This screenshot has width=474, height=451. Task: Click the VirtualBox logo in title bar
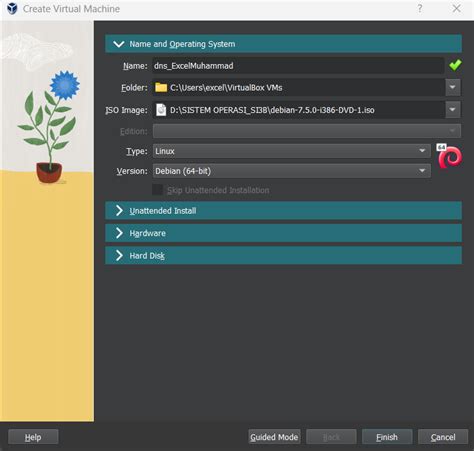(12, 9)
